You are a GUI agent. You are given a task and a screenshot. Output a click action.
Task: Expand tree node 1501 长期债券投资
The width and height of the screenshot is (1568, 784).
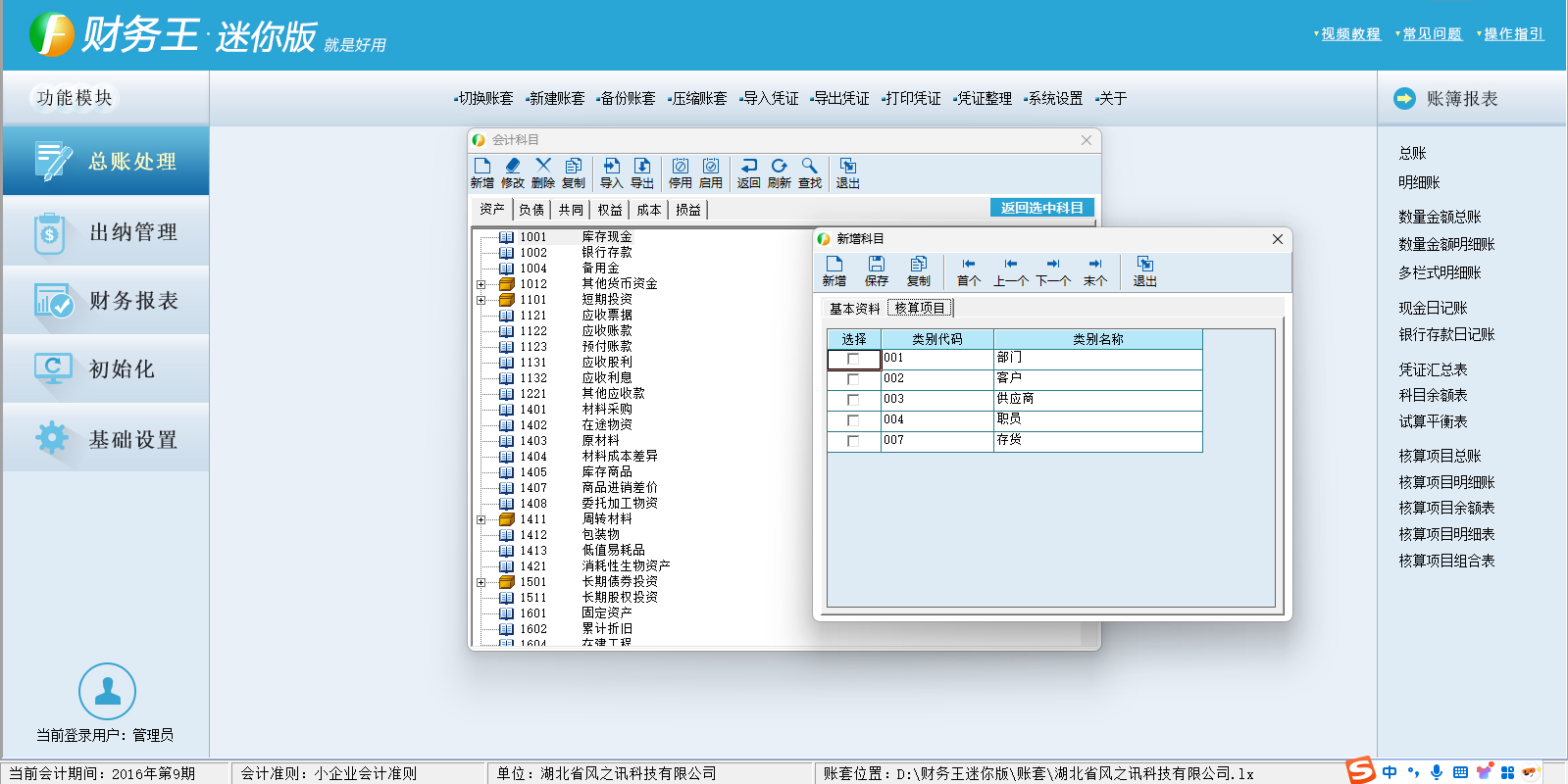(x=481, y=582)
